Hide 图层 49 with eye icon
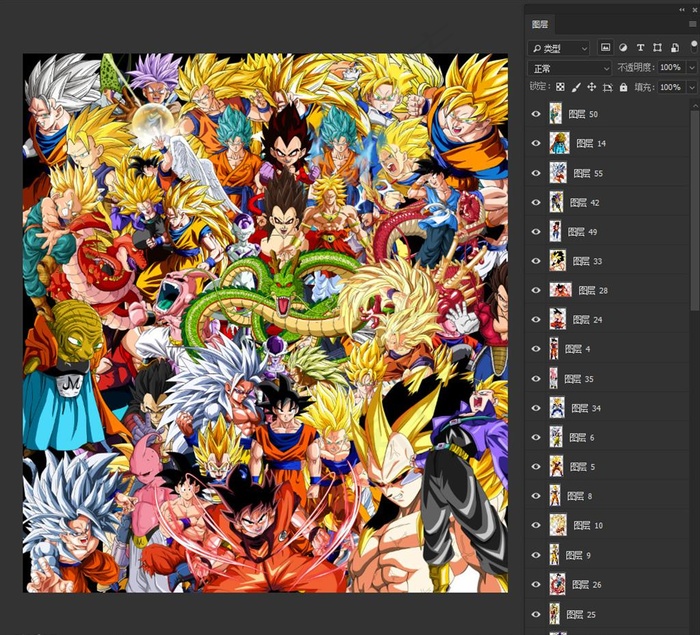The height and width of the screenshot is (635, 700). tap(536, 232)
